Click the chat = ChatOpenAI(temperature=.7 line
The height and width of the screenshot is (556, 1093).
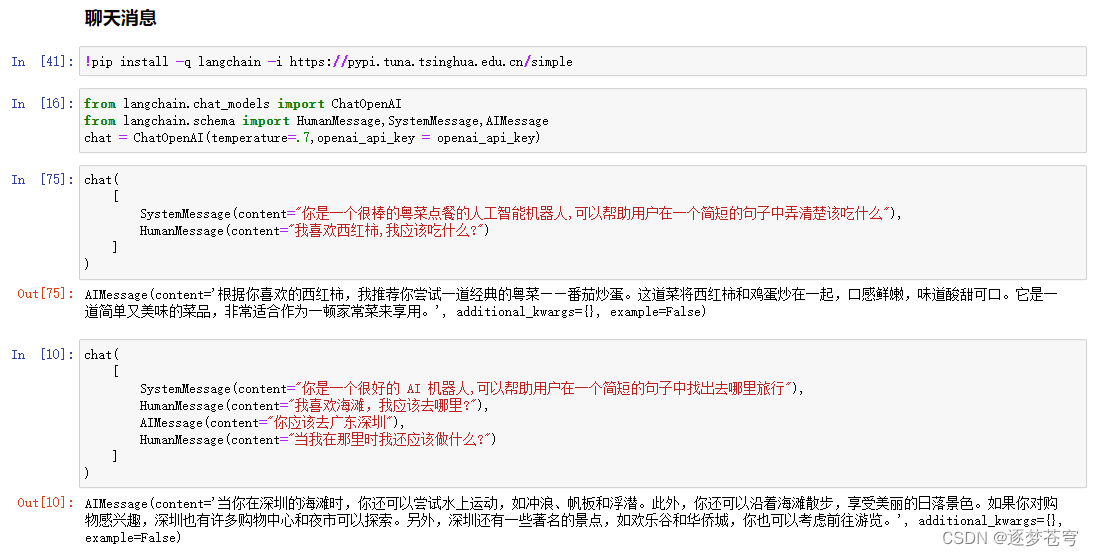(x=312, y=138)
